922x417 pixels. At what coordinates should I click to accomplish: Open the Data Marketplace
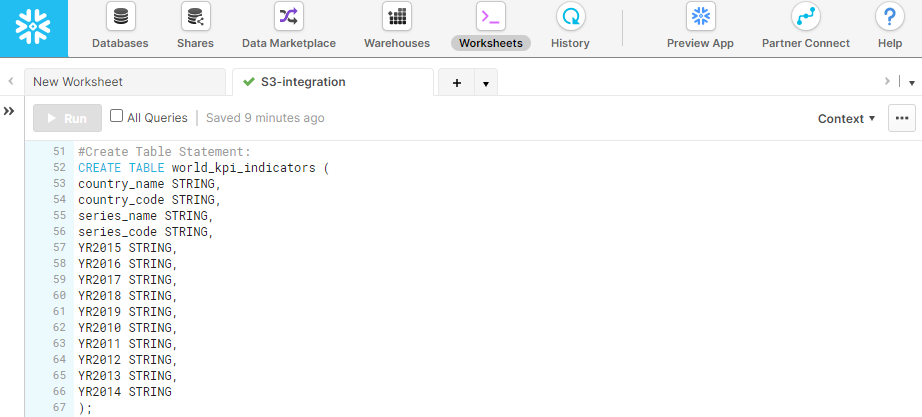click(288, 28)
